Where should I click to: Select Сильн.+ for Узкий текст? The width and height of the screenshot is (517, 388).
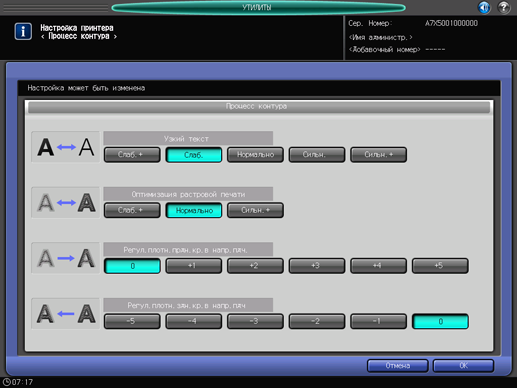coord(378,155)
